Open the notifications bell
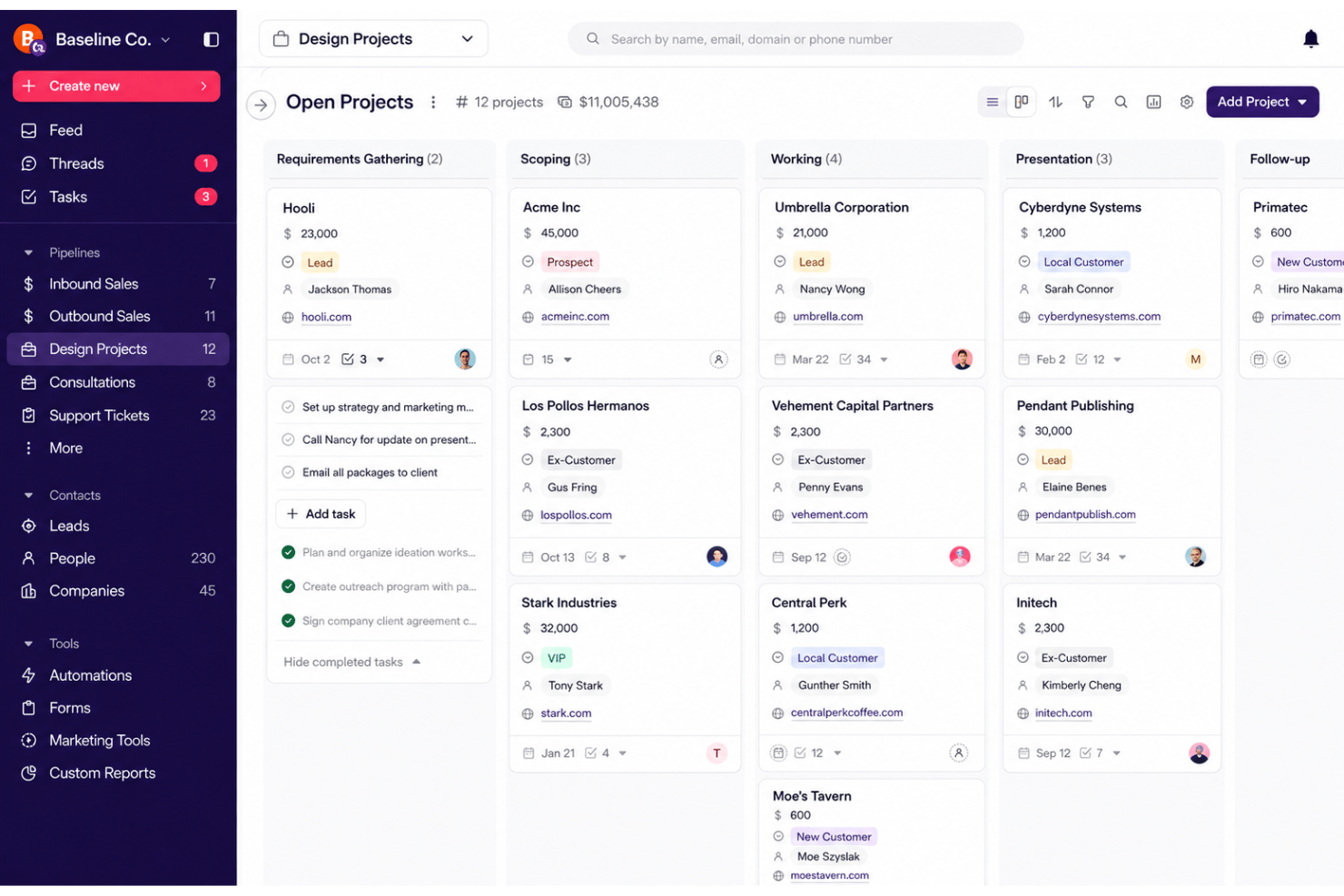1344x896 pixels. (x=1310, y=39)
